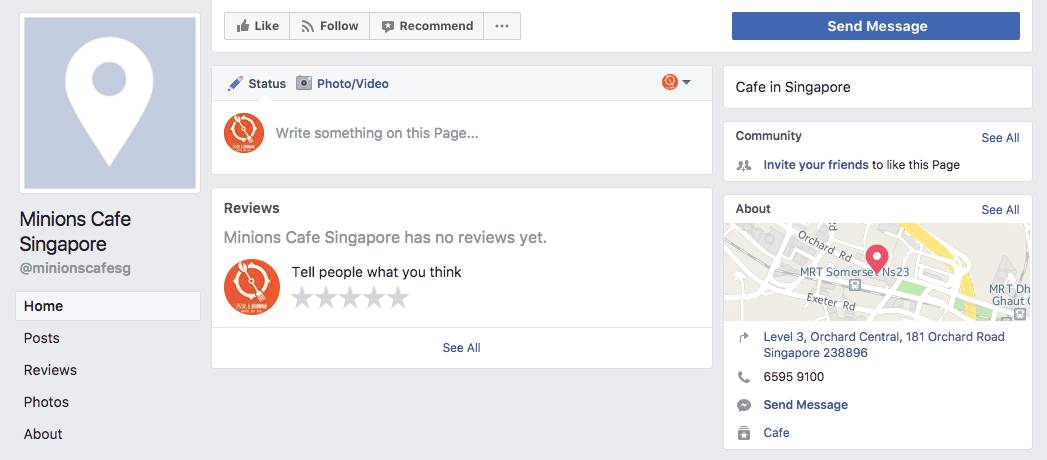Click the Messenger icon beside Send Message
This screenshot has width=1047, height=460.
pos(744,405)
